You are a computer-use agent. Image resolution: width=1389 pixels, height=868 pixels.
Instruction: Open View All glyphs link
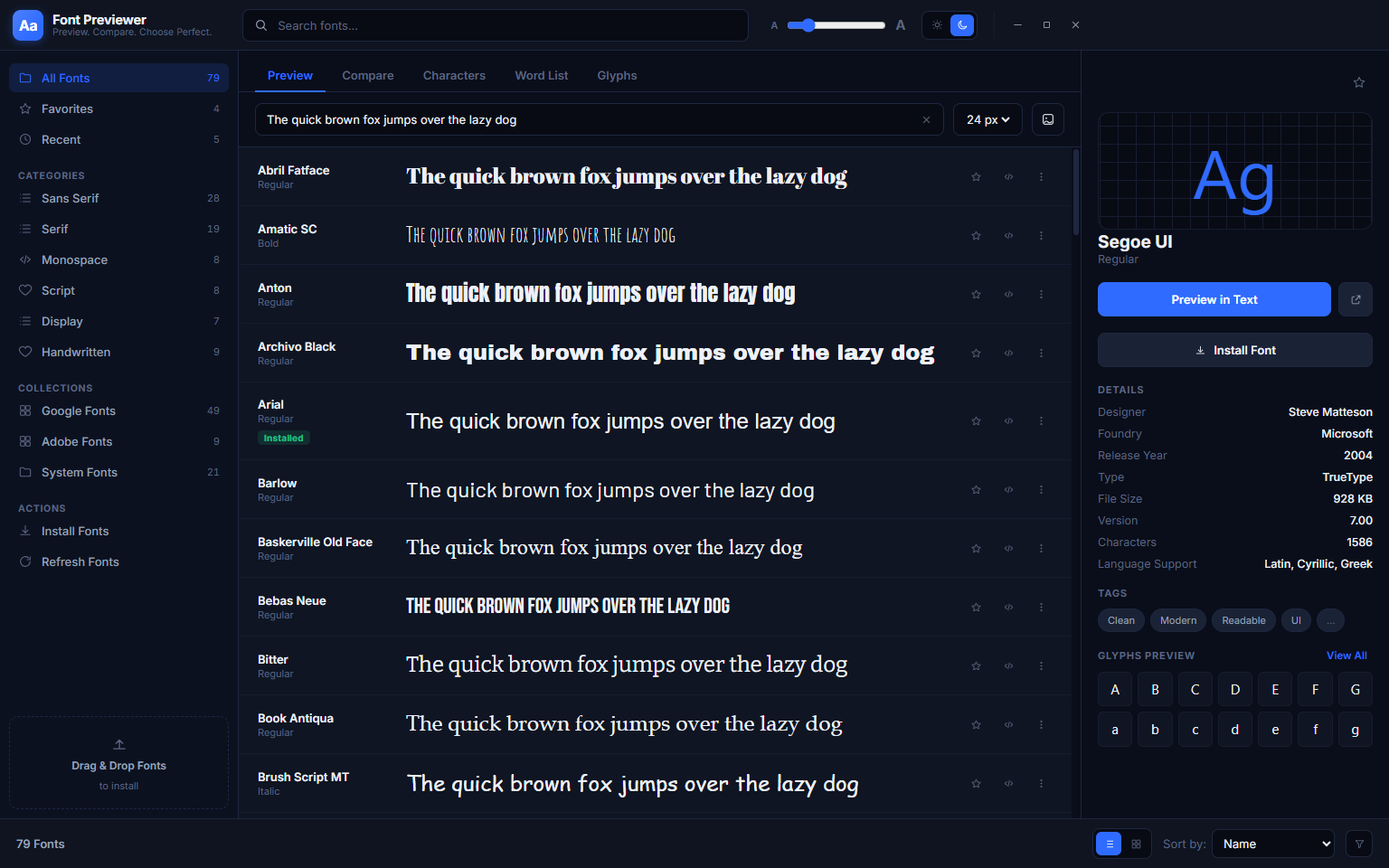coord(1346,656)
